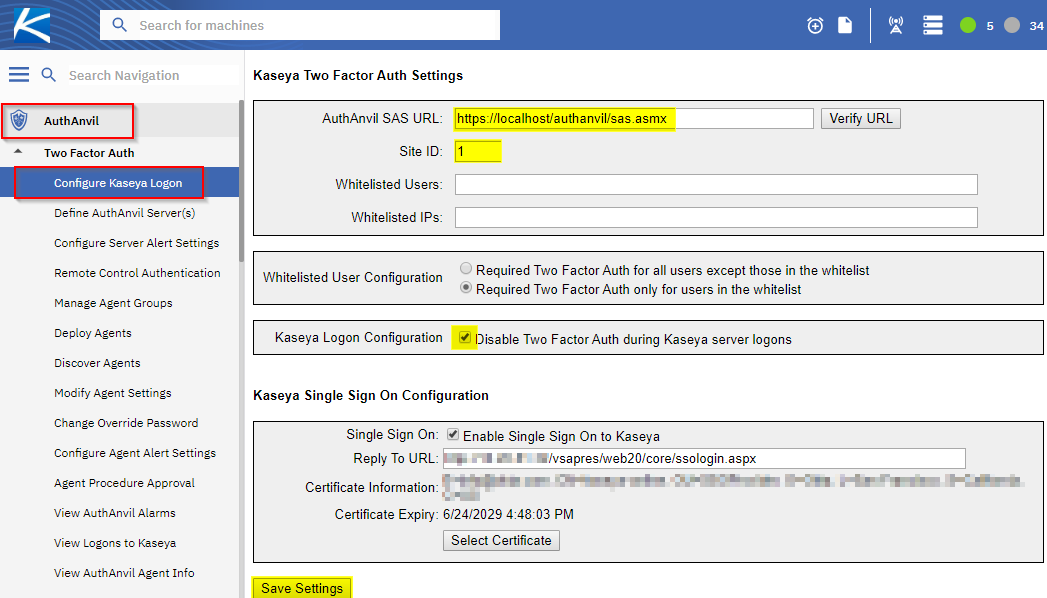Click the Kaseya Single Sign On Configuration heading

coord(371,395)
